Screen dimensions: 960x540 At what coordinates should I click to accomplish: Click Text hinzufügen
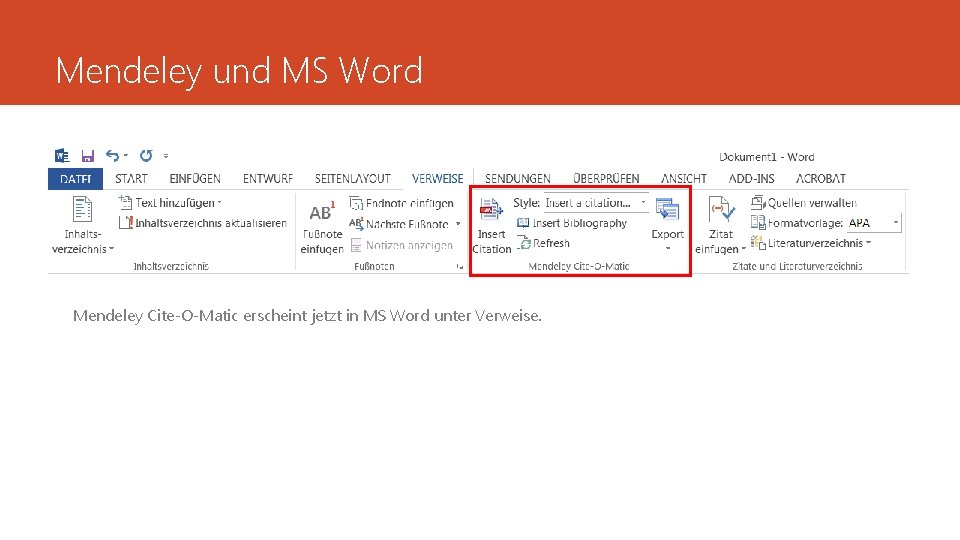click(170, 203)
